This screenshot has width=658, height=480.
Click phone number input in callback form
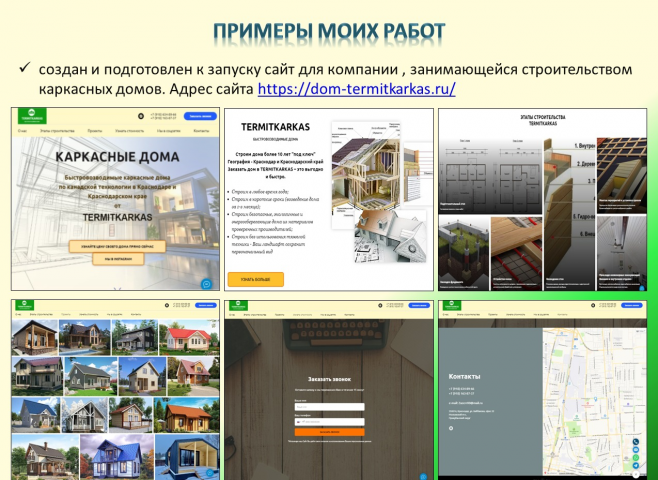(329, 422)
